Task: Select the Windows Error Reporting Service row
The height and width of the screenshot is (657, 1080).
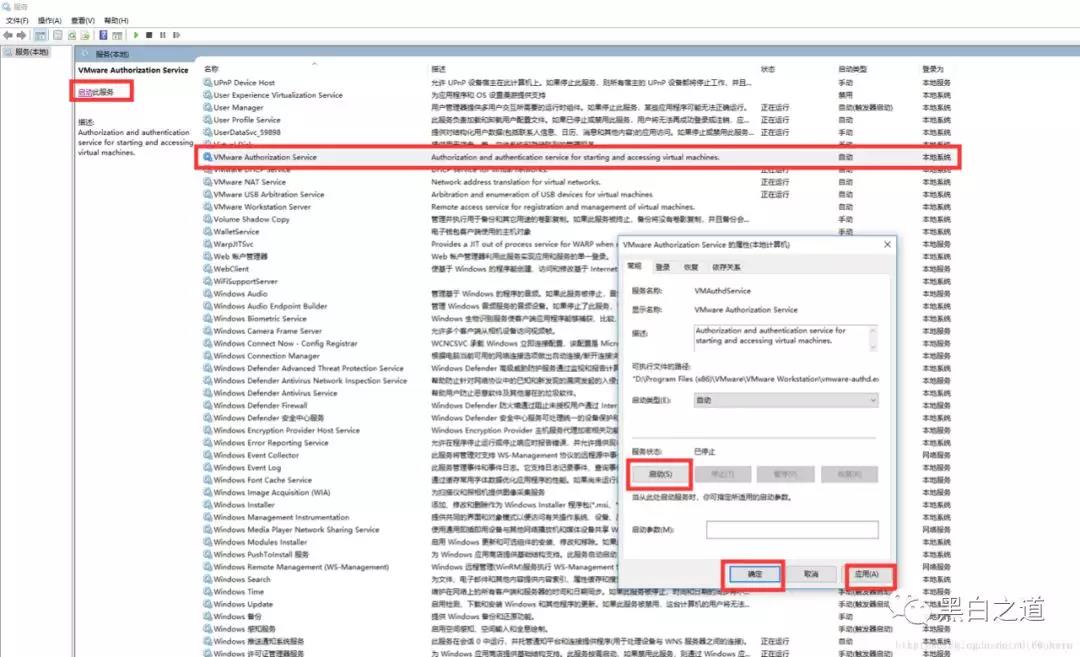Action: 577,443
